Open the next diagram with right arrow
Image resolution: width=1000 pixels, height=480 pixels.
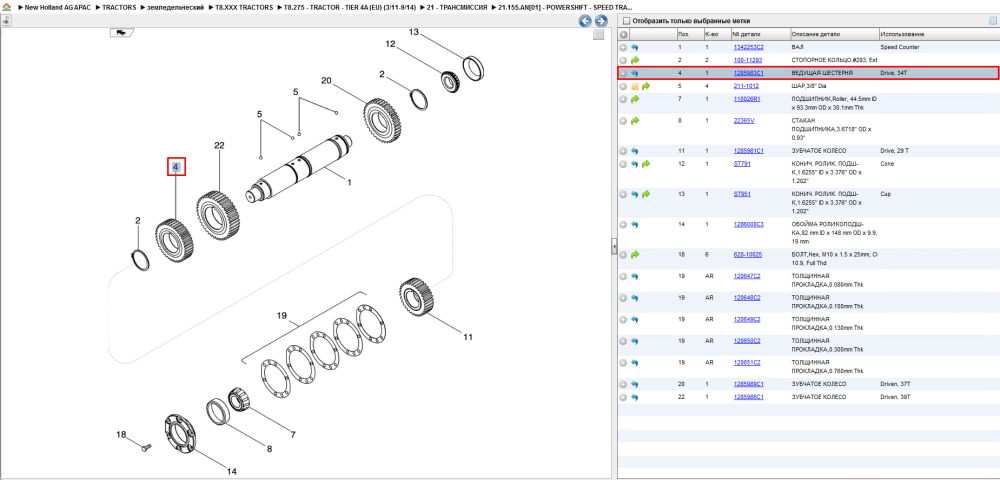click(x=599, y=21)
